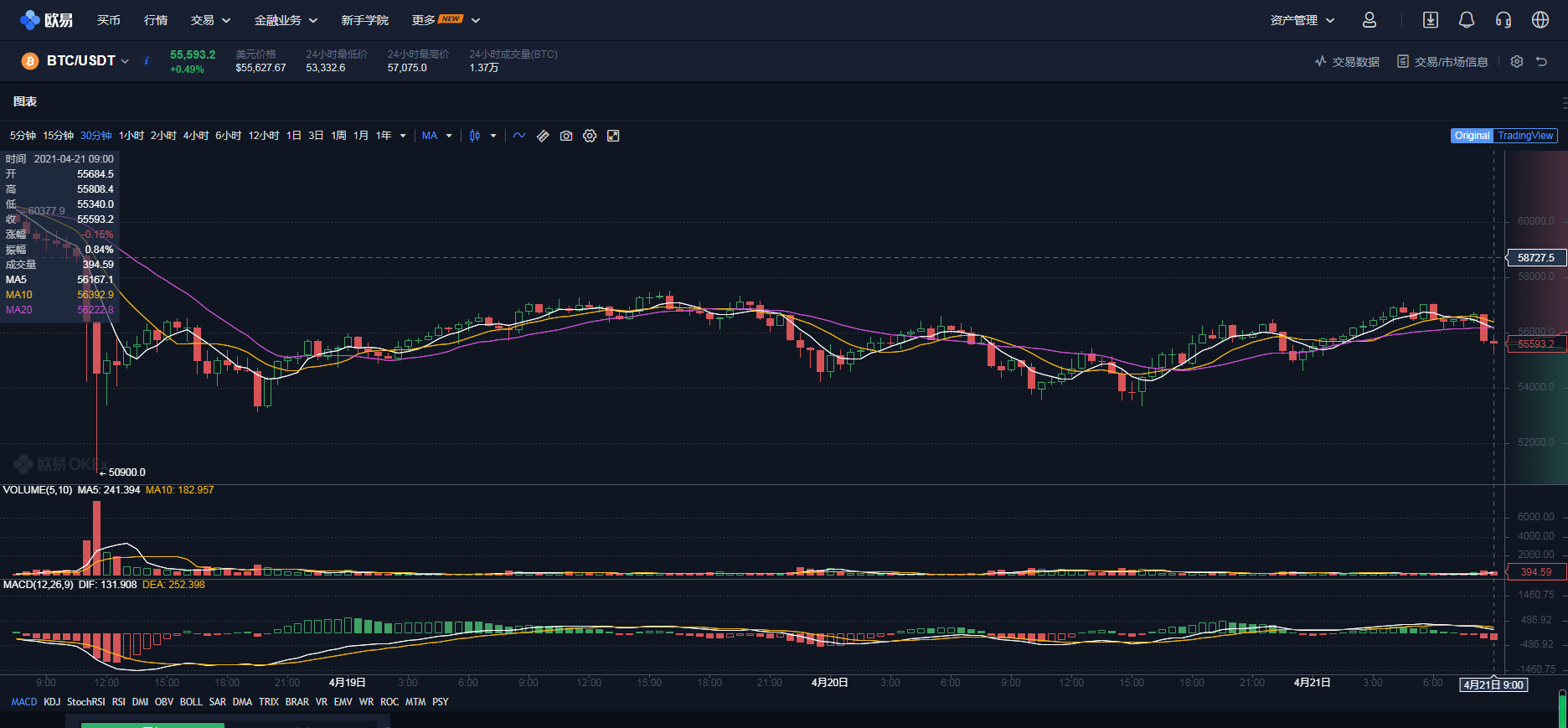Open the user account profile icon

[x=1369, y=20]
